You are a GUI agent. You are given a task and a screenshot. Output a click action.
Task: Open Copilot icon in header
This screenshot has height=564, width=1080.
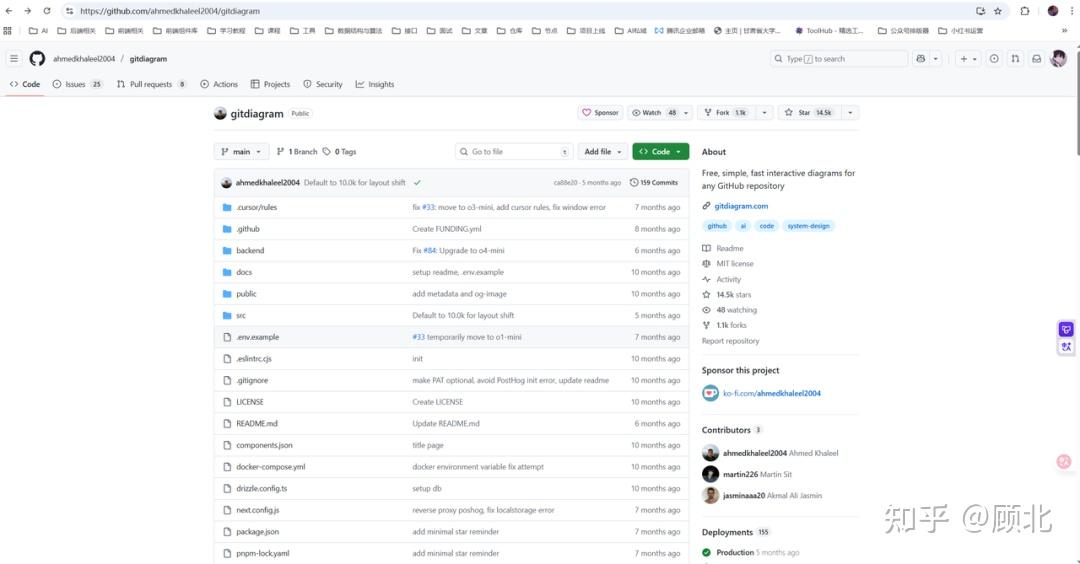[x=921, y=59]
